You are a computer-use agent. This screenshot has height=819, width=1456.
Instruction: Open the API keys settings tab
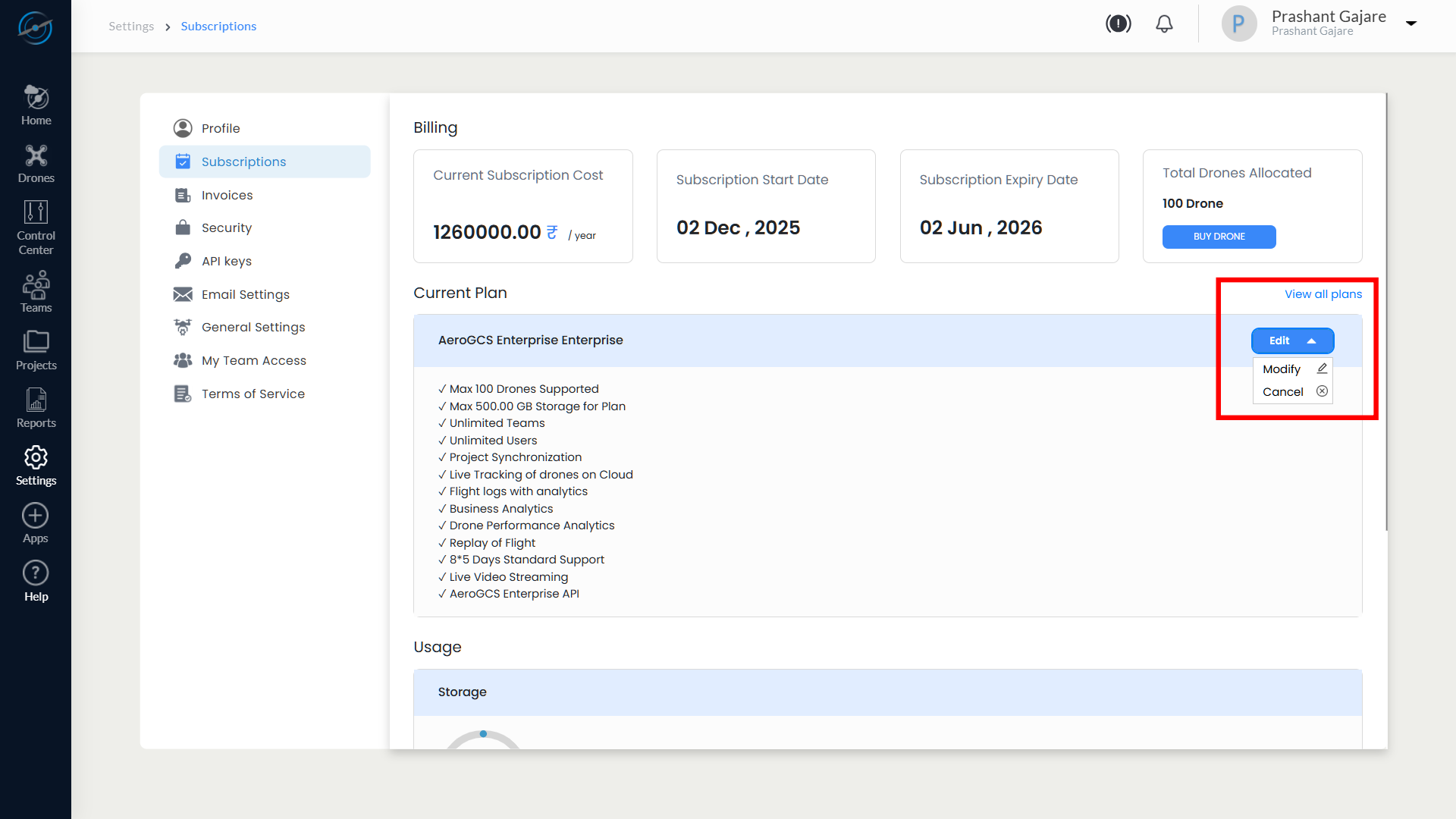tap(226, 261)
